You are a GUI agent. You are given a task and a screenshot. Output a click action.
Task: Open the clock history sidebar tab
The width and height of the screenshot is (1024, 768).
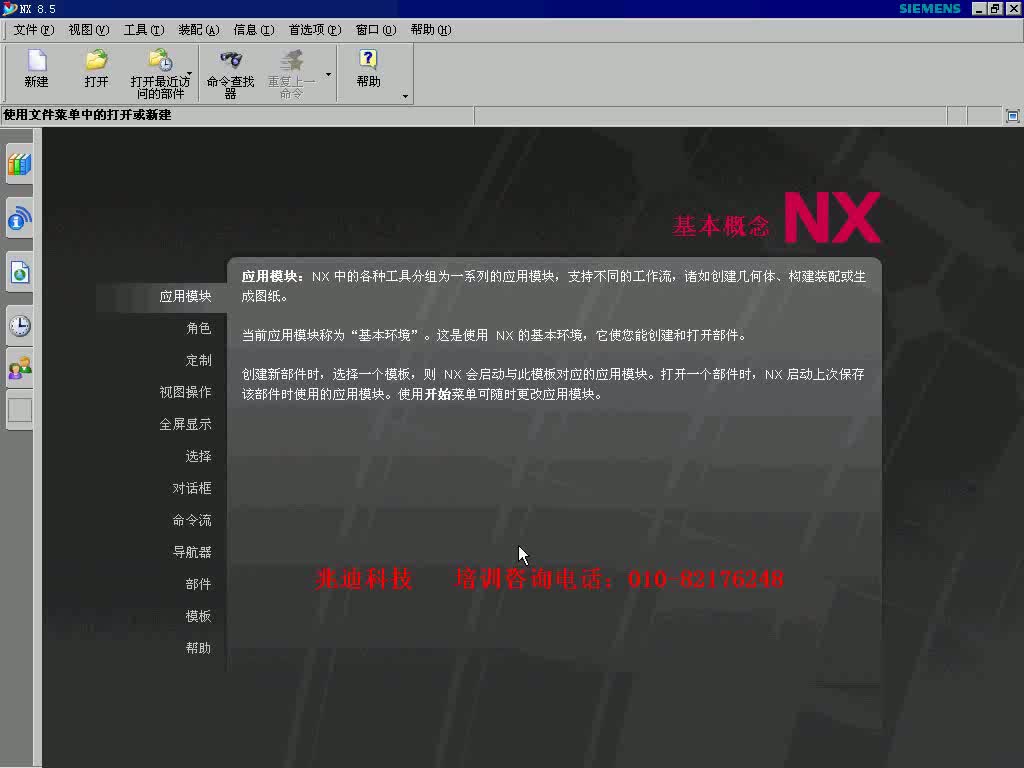click(20, 325)
